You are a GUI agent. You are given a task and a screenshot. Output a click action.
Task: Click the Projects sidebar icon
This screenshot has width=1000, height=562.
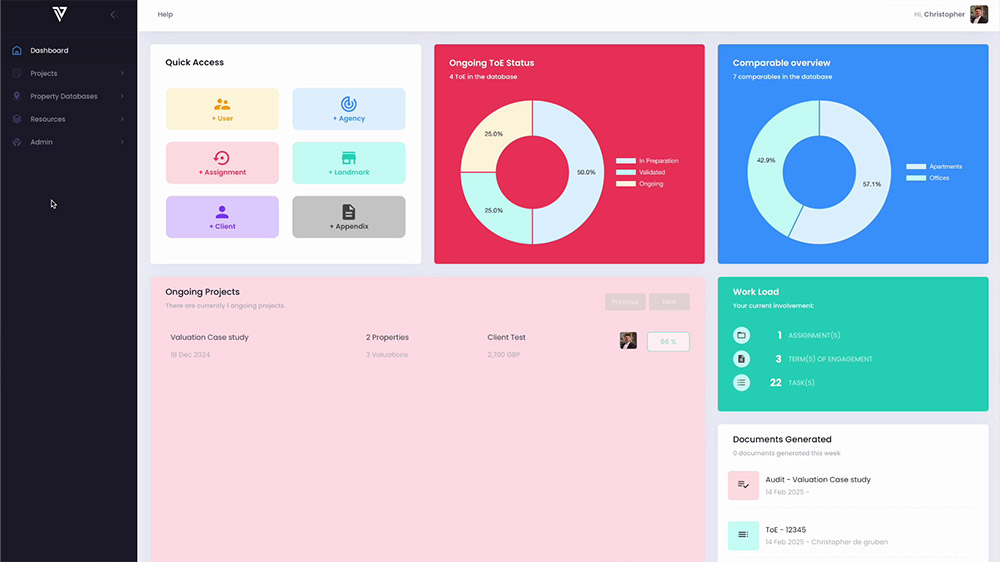(x=17, y=73)
